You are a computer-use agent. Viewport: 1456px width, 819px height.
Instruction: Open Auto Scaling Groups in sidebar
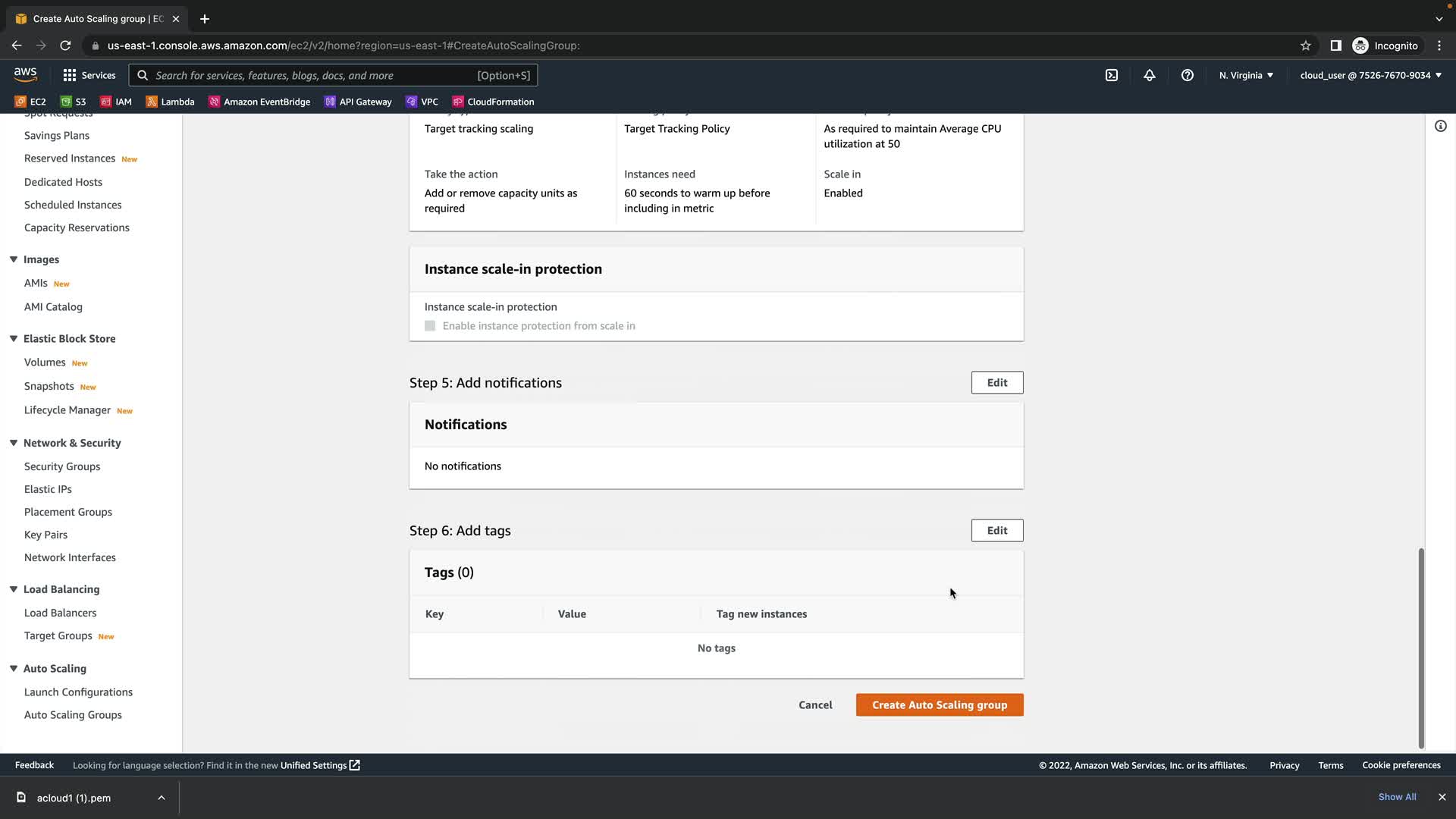tap(73, 715)
